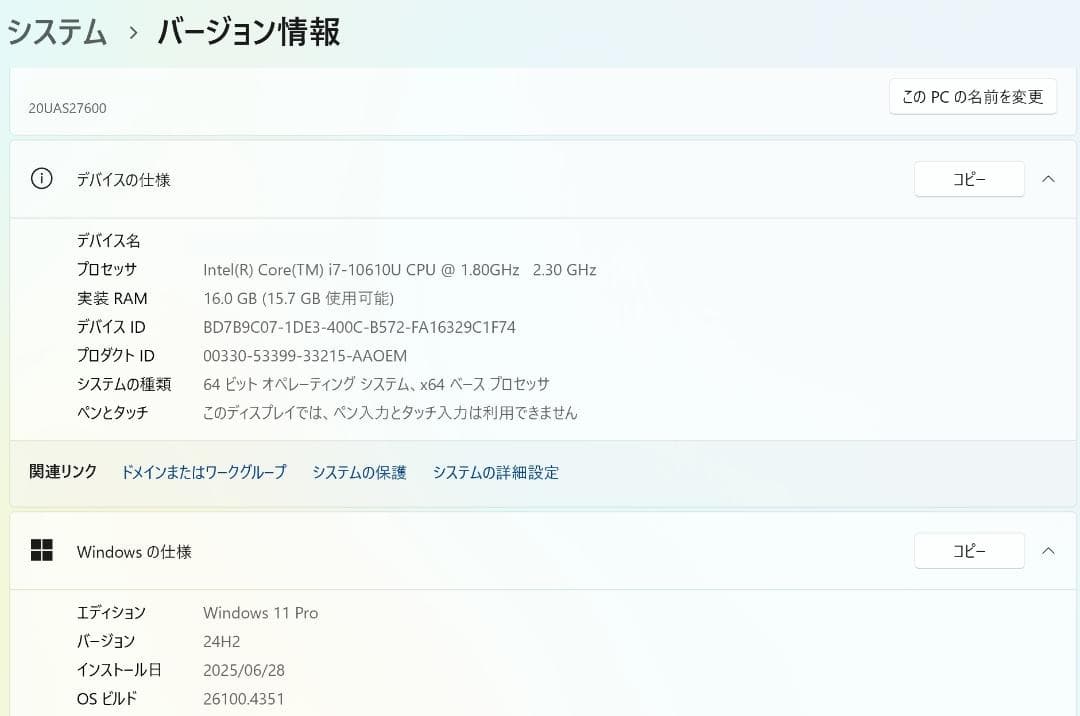Select the システム breadcrumb item
Screen dimensions: 1080x716
[57, 31]
